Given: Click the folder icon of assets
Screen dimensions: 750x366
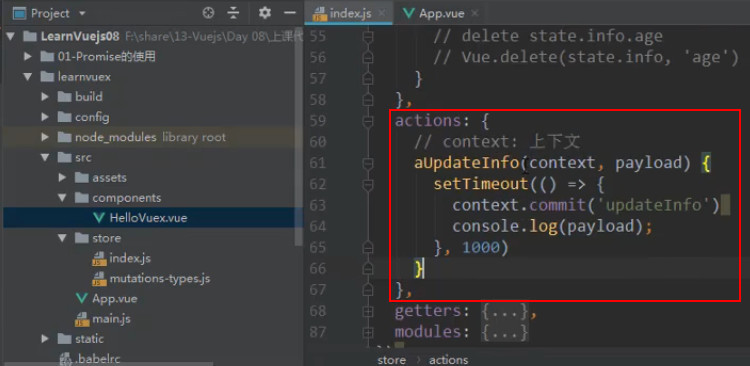Looking at the screenshot, I should coord(81,177).
